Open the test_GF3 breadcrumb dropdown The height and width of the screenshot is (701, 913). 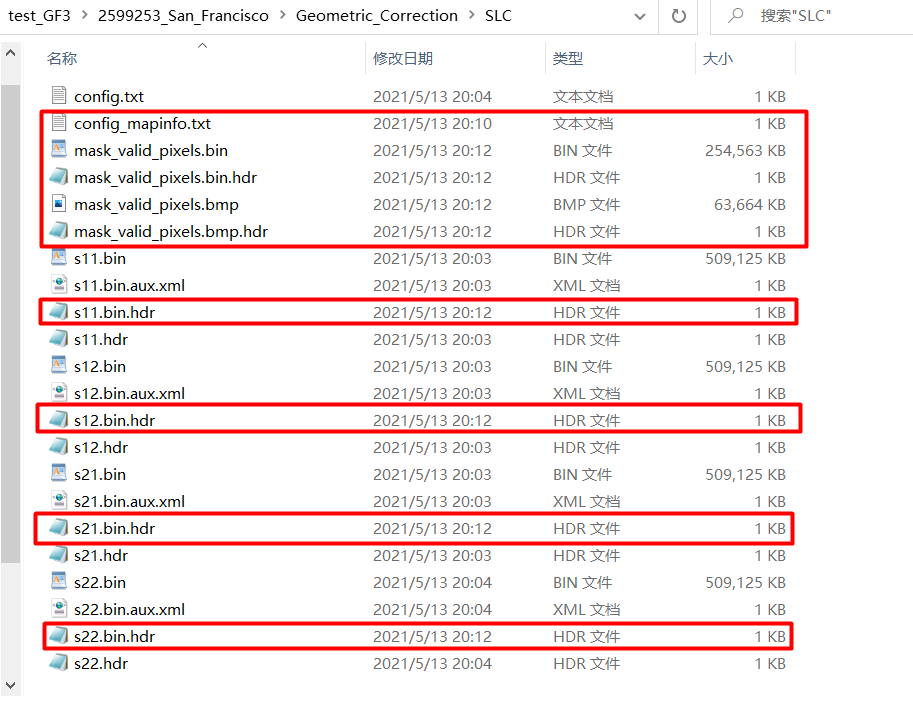pos(39,16)
